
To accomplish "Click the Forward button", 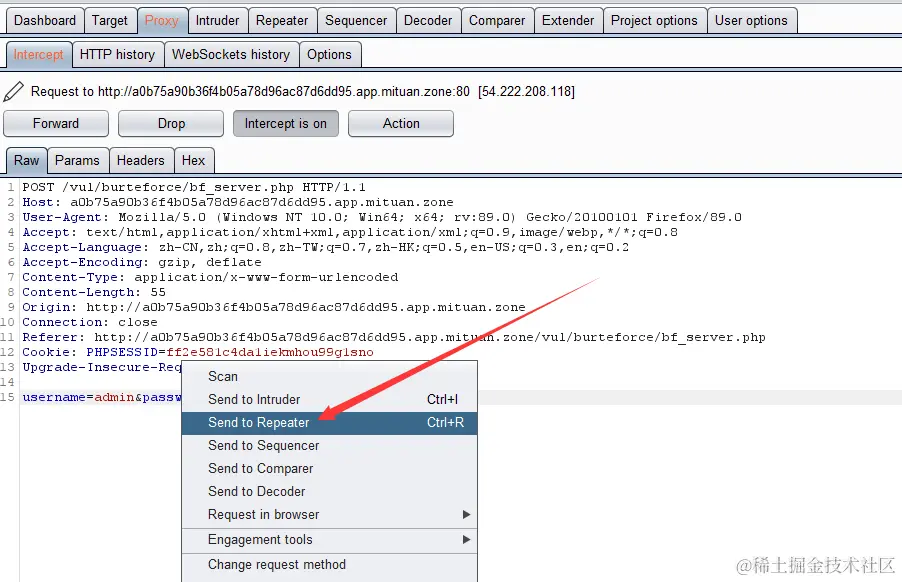I will click(x=56, y=124).
